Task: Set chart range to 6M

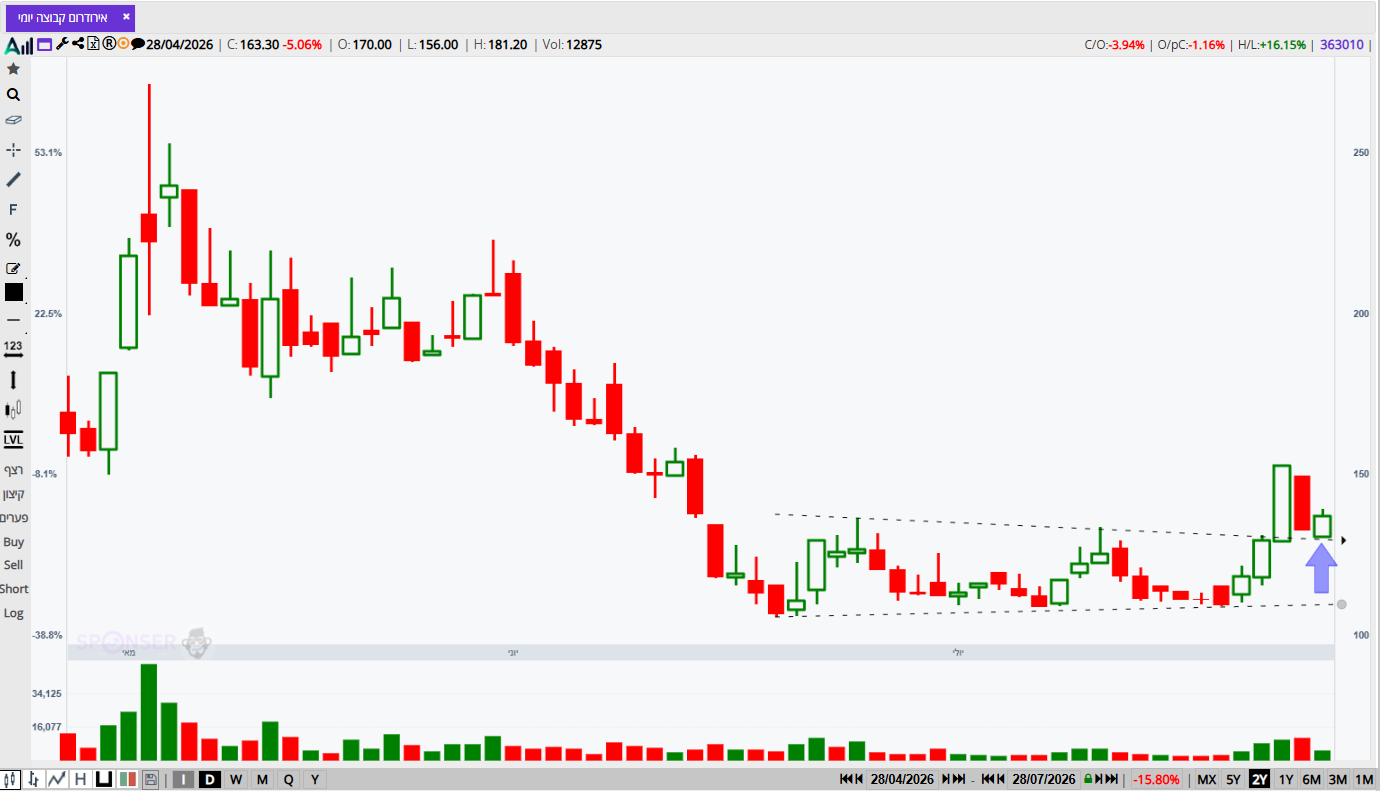Action: [1312, 779]
